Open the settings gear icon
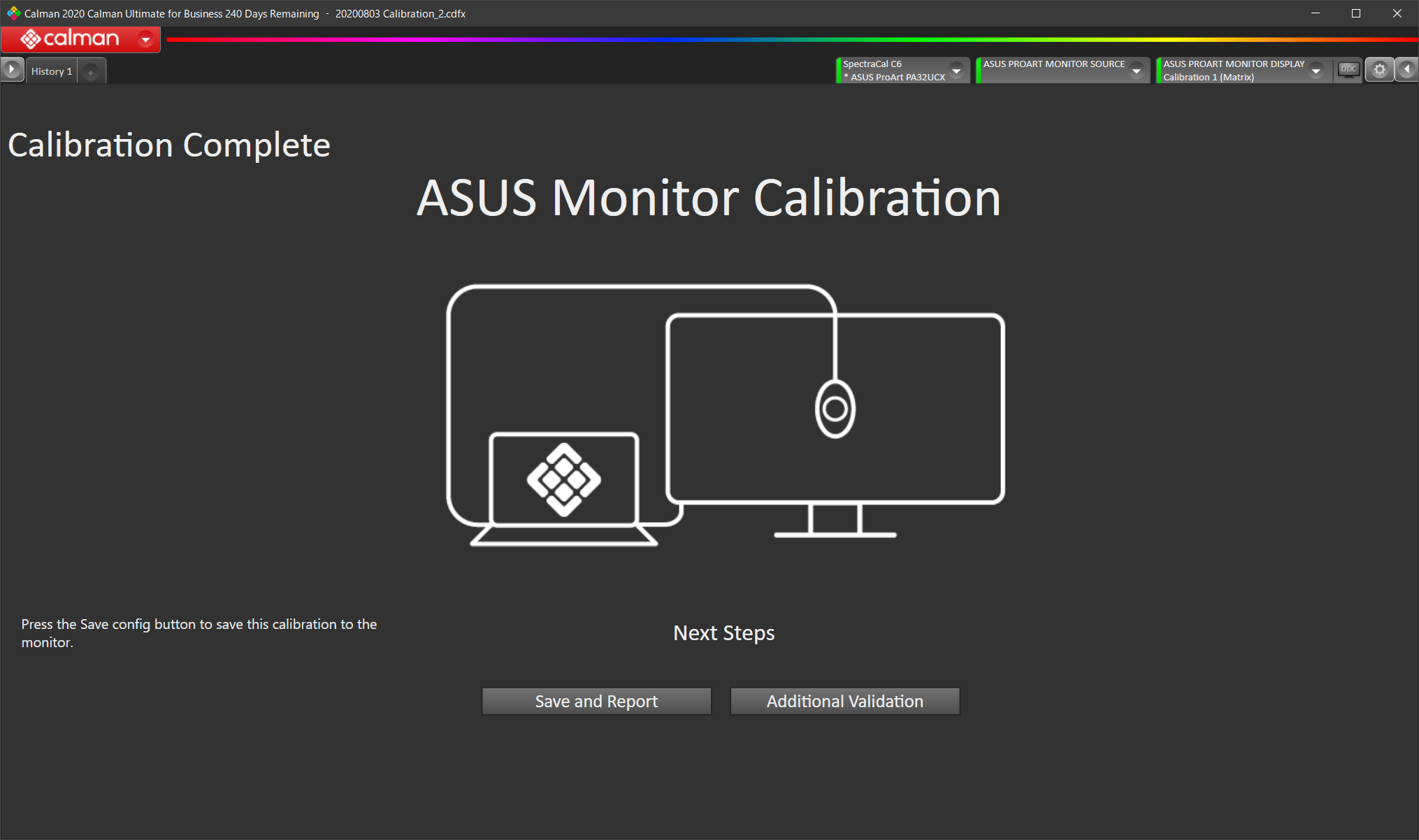Viewport: 1419px width, 840px height. click(x=1380, y=70)
